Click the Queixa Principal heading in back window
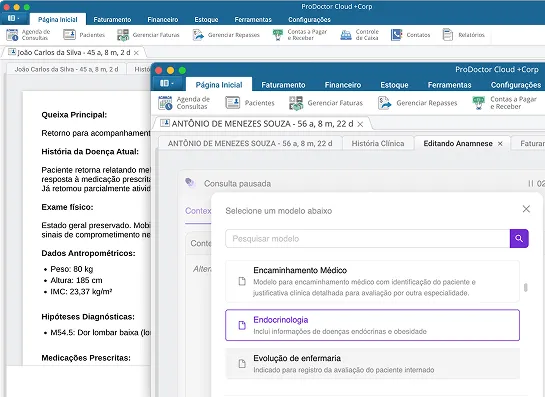The width and height of the screenshot is (545, 397). pos(74,115)
